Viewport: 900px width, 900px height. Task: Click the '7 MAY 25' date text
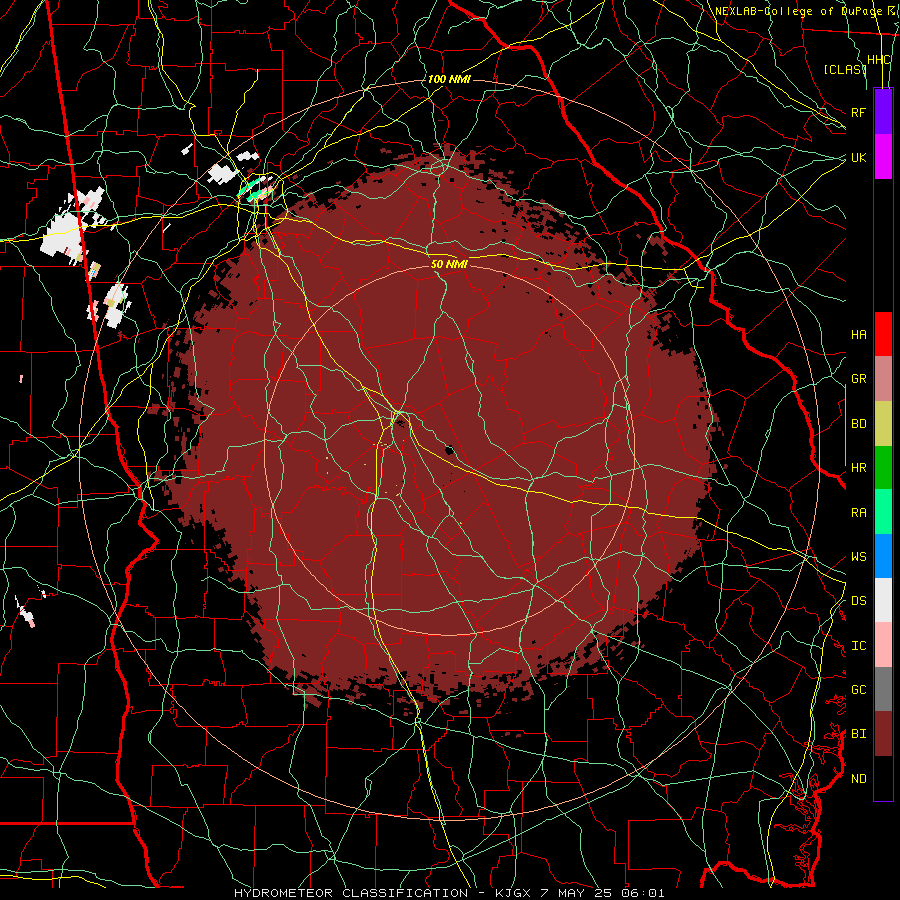576,893
